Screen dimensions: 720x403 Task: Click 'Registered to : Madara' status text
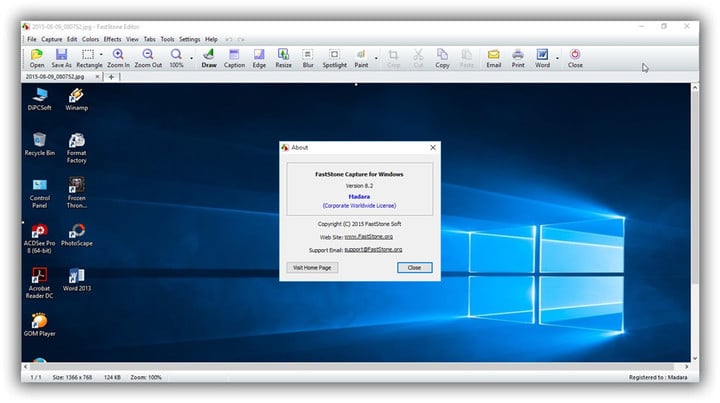point(658,377)
